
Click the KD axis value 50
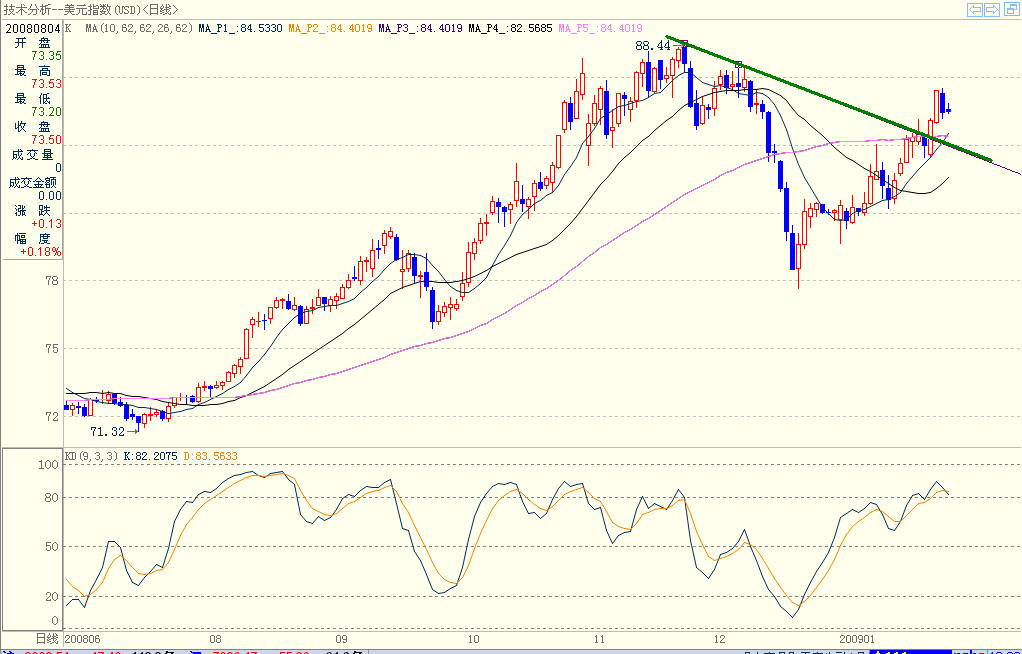coord(51,547)
